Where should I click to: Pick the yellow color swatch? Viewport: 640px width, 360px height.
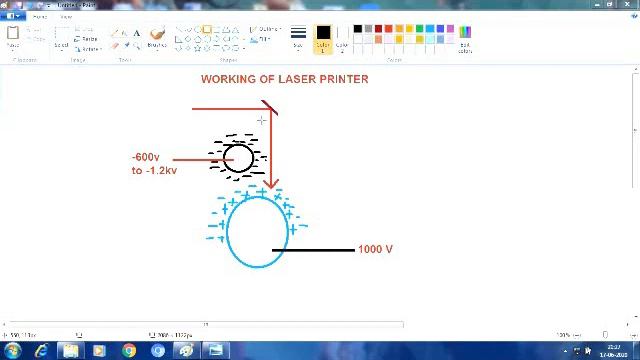tap(409, 29)
